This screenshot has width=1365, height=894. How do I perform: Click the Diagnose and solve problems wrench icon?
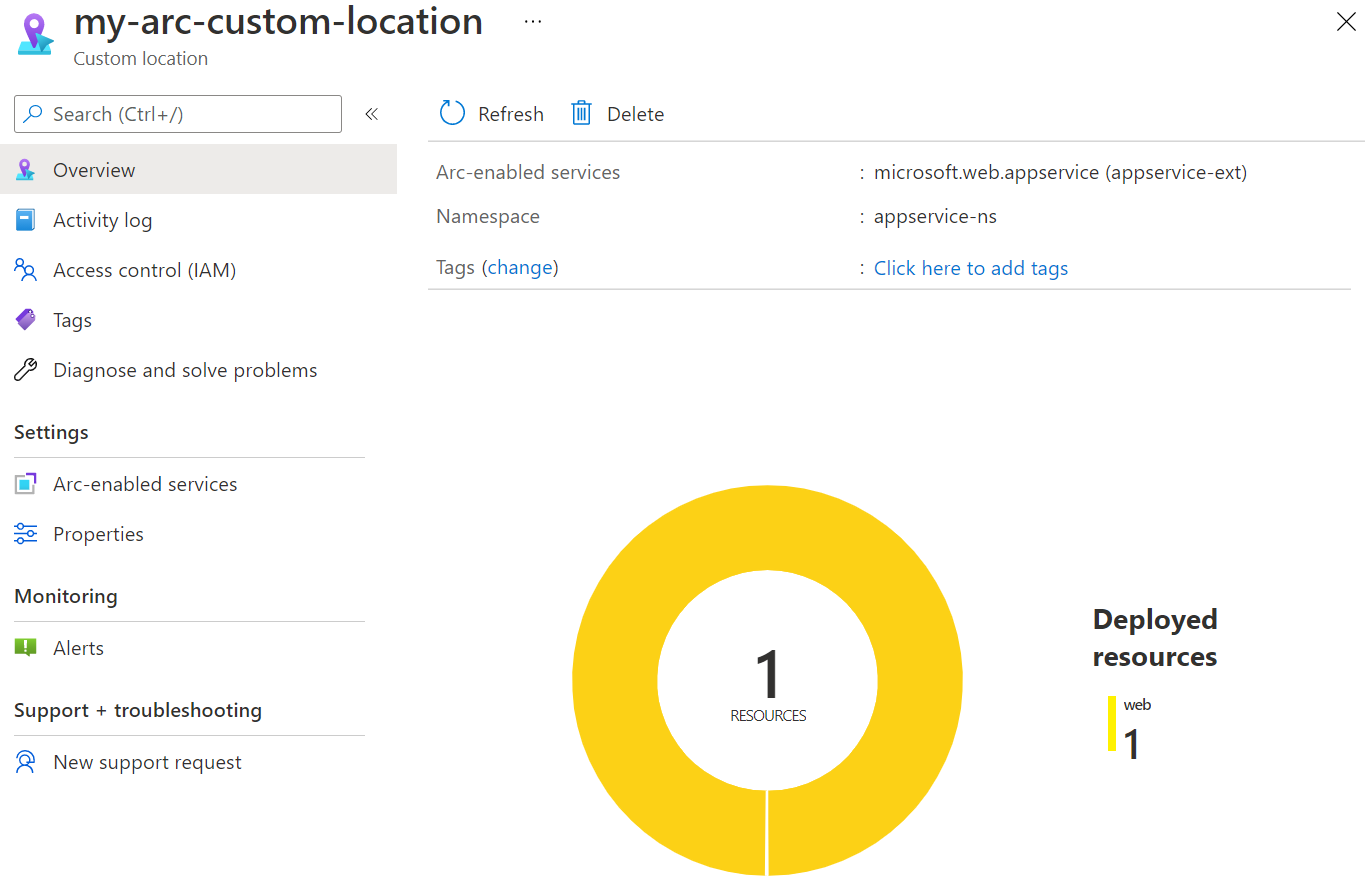point(26,370)
